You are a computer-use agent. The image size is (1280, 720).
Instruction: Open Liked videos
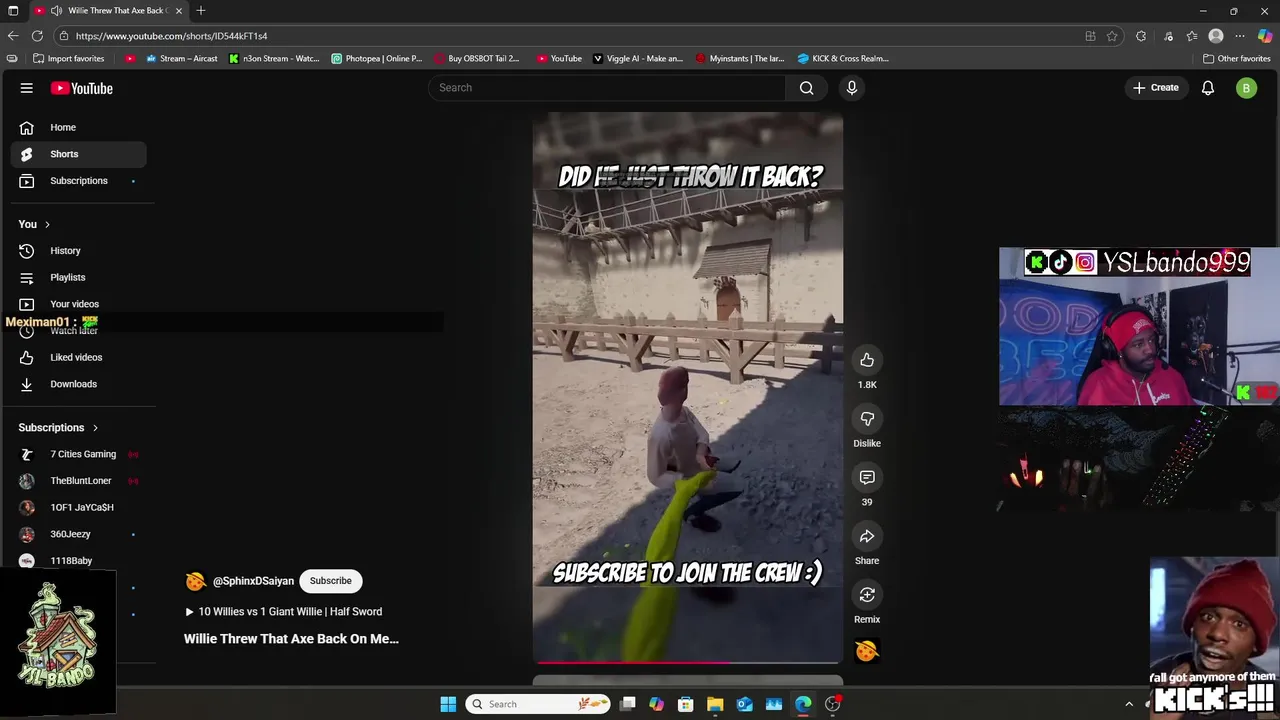pyautogui.click(x=78, y=357)
